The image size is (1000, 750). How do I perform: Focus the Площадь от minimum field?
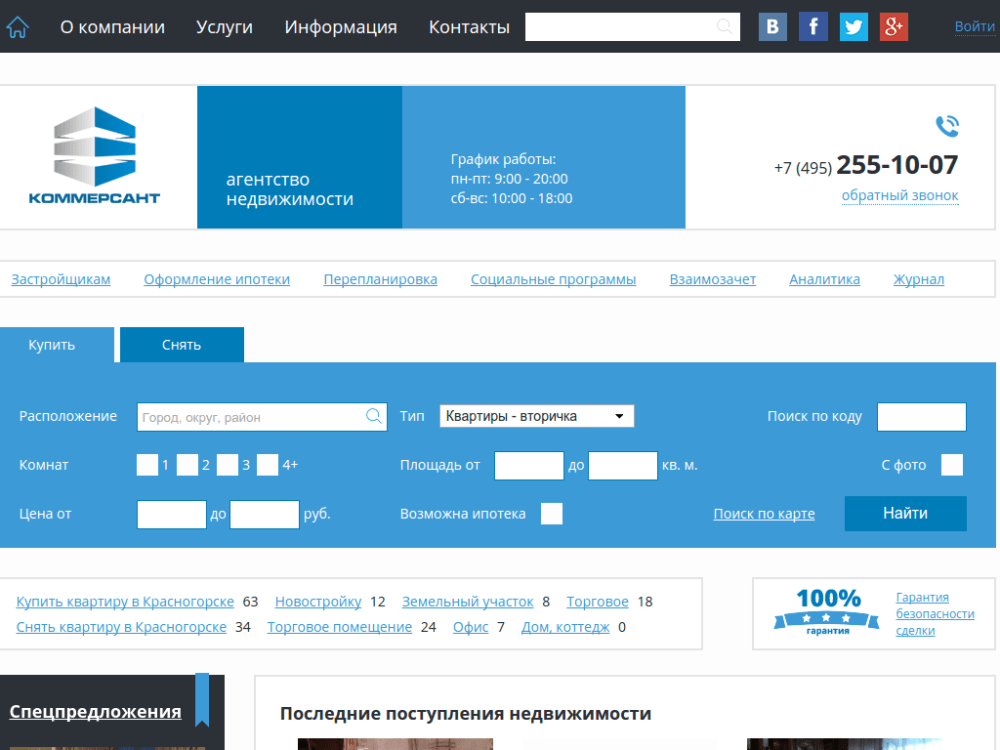click(x=529, y=465)
